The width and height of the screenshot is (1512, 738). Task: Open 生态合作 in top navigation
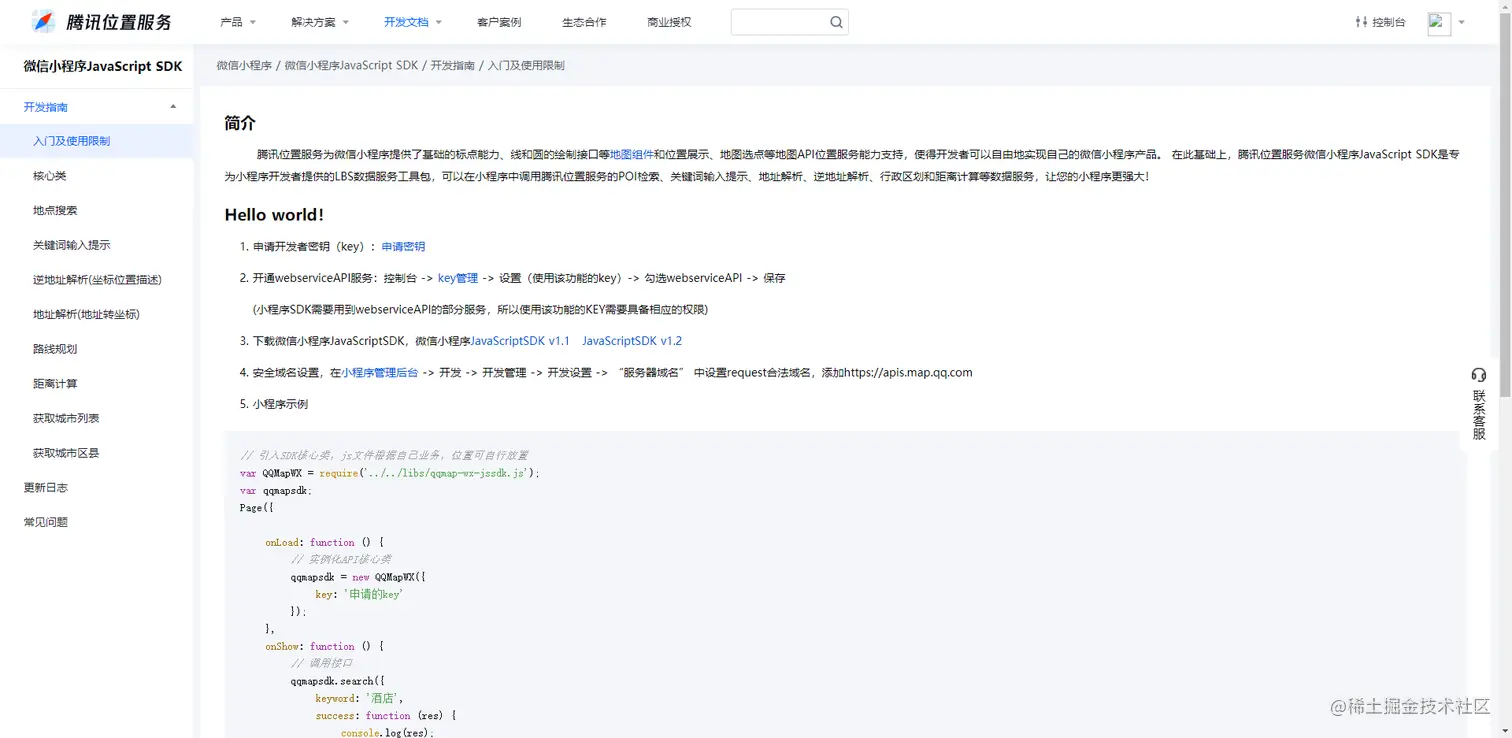click(584, 22)
